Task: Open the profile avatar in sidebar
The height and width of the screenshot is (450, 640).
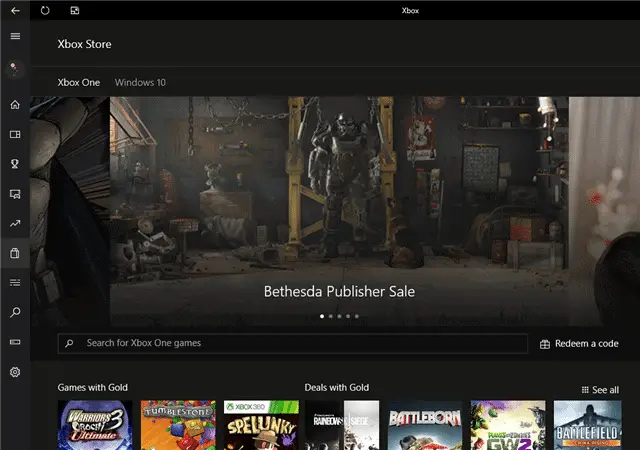Action: click(x=15, y=69)
